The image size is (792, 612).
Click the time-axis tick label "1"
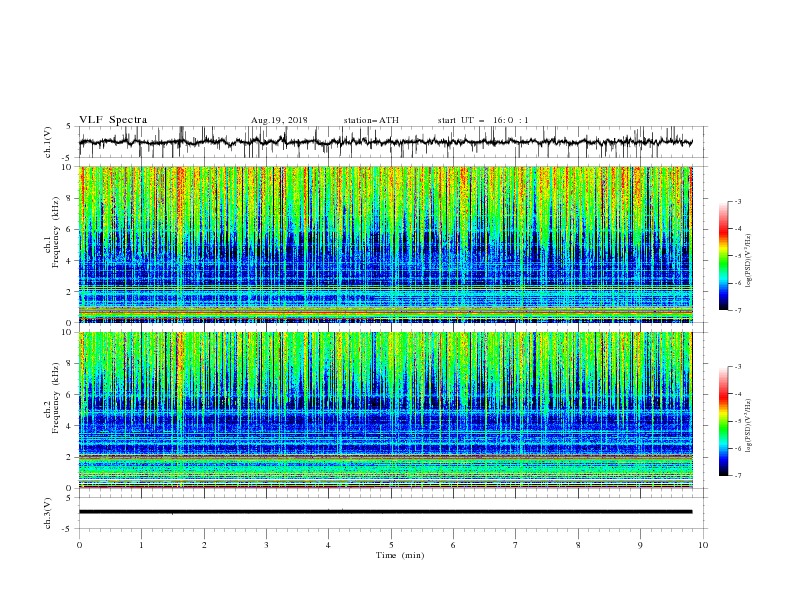coord(141,545)
